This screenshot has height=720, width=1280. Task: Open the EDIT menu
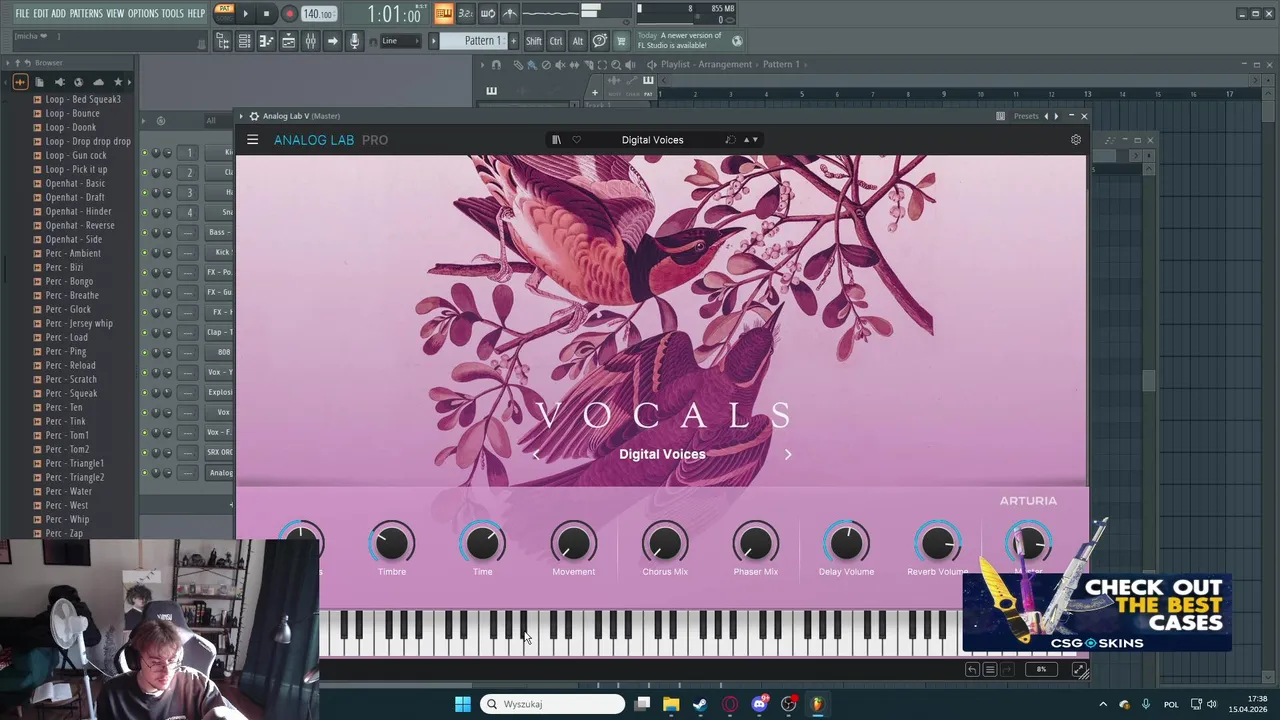pos(41,13)
